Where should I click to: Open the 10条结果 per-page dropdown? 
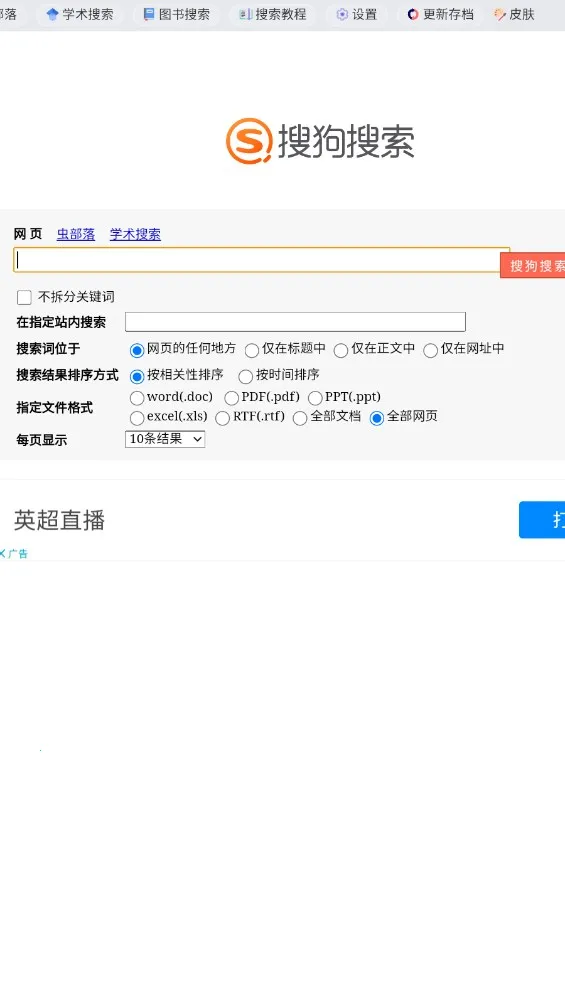click(165, 439)
